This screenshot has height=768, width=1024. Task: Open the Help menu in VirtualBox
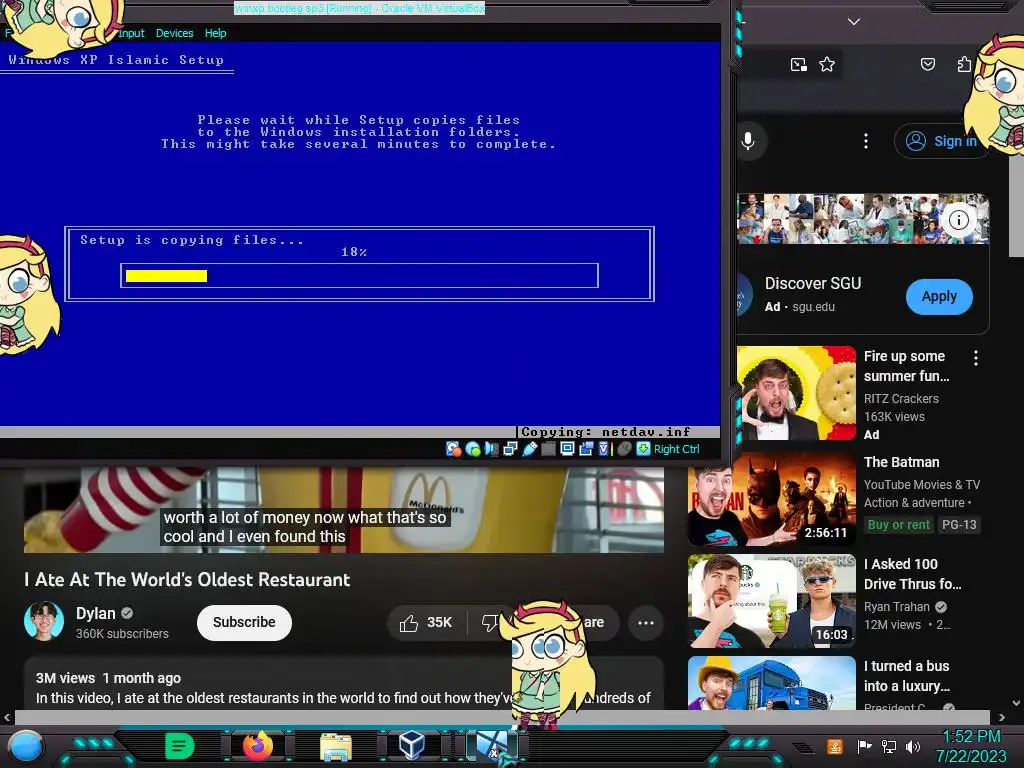(x=216, y=33)
